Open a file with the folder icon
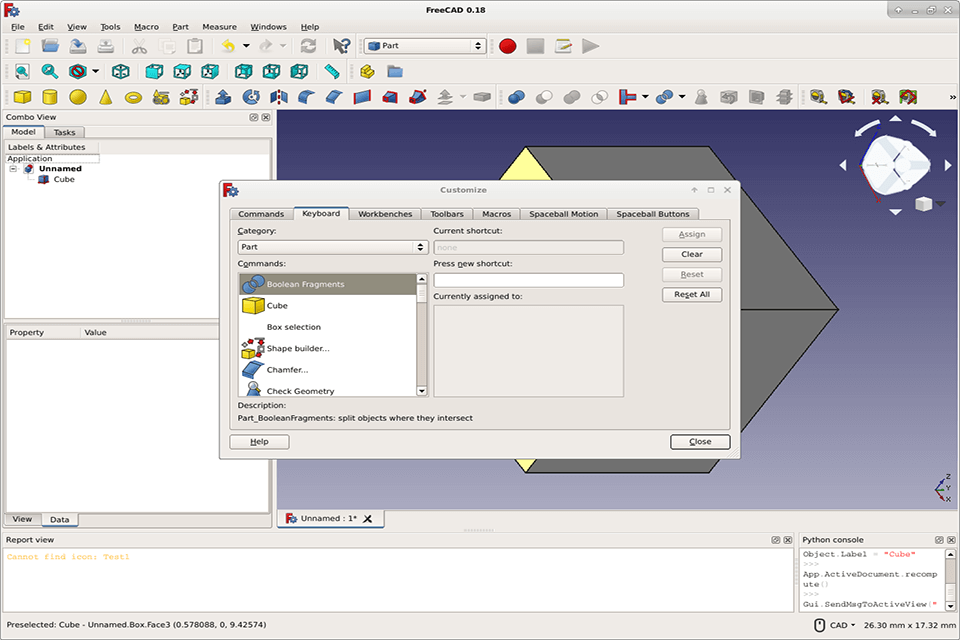Image resolution: width=960 pixels, height=640 pixels. click(50, 46)
